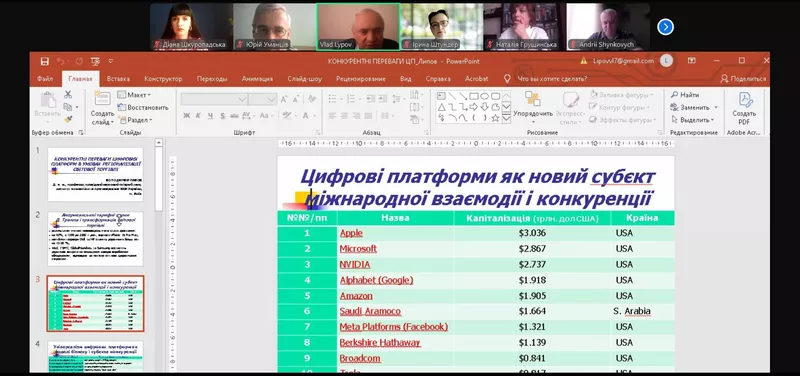Viewport: 800px width, 376px height.
Task: Click the Создать слайд button
Action: [103, 109]
